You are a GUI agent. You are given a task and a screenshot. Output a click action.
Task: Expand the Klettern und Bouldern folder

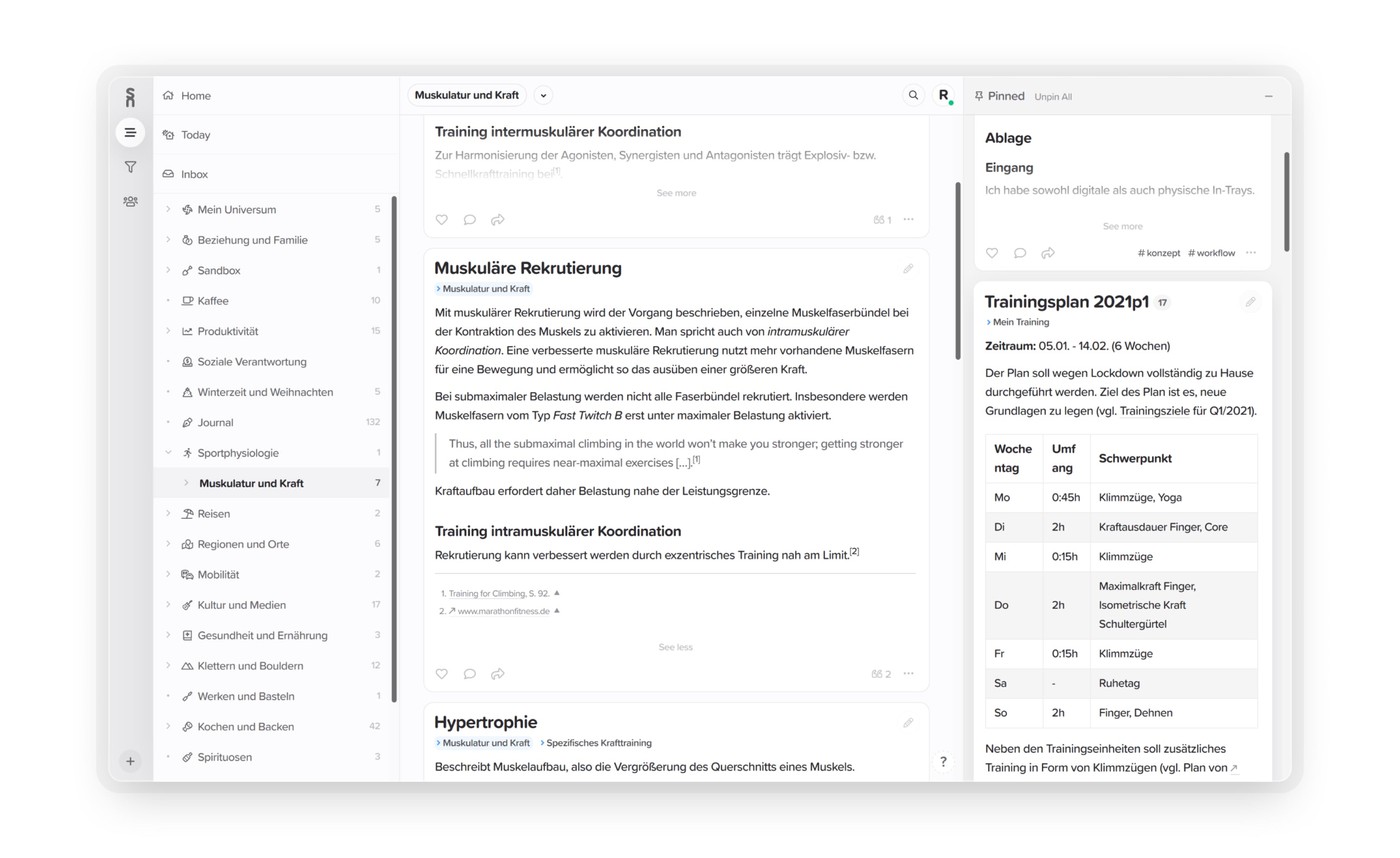tap(168, 666)
